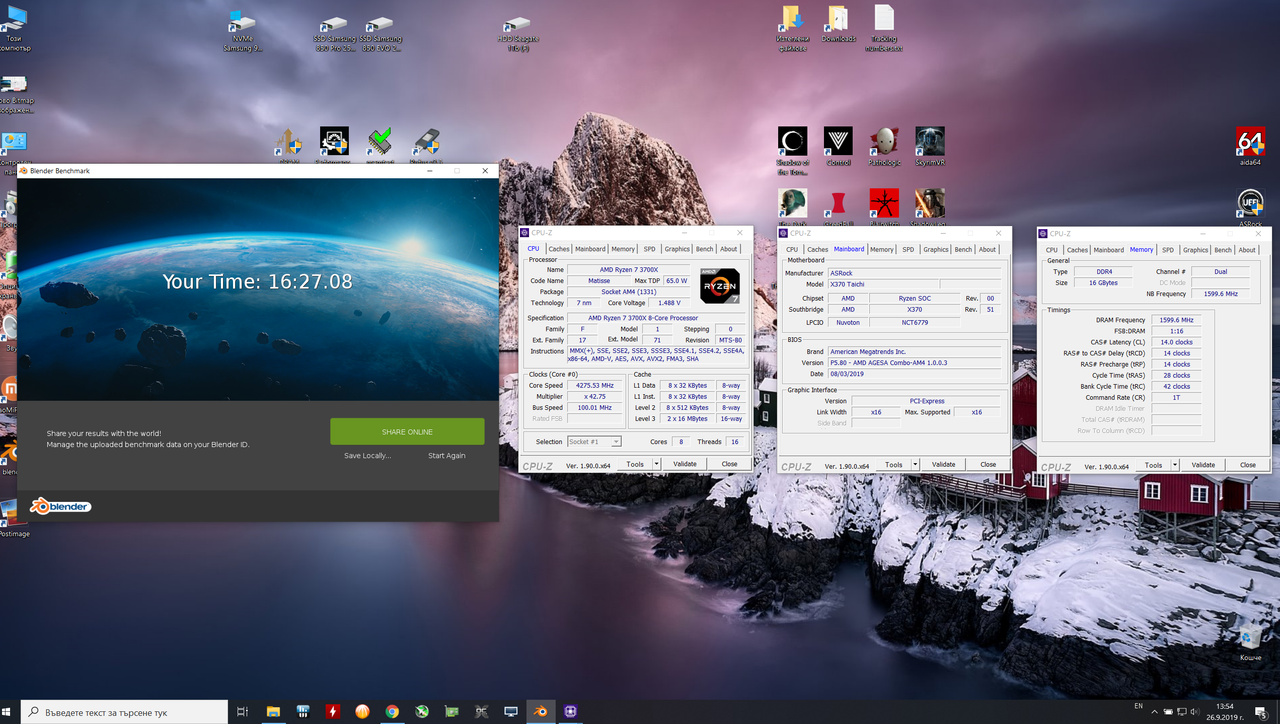Open the HDD Seagate 1TB desktop shortcut
Screen dimensions: 1280x724
(x=517, y=25)
